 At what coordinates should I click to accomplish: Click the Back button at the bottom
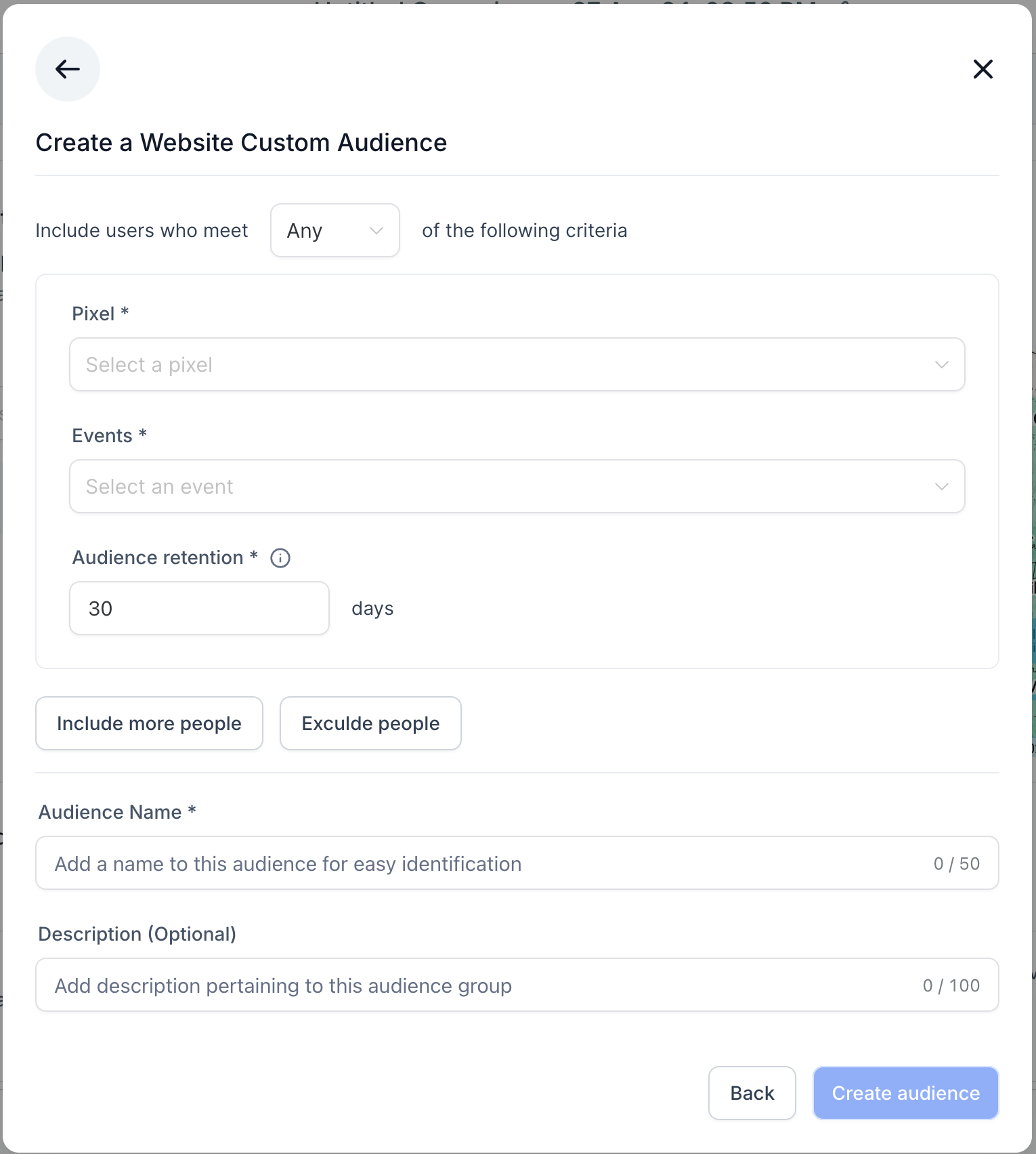click(x=752, y=1093)
